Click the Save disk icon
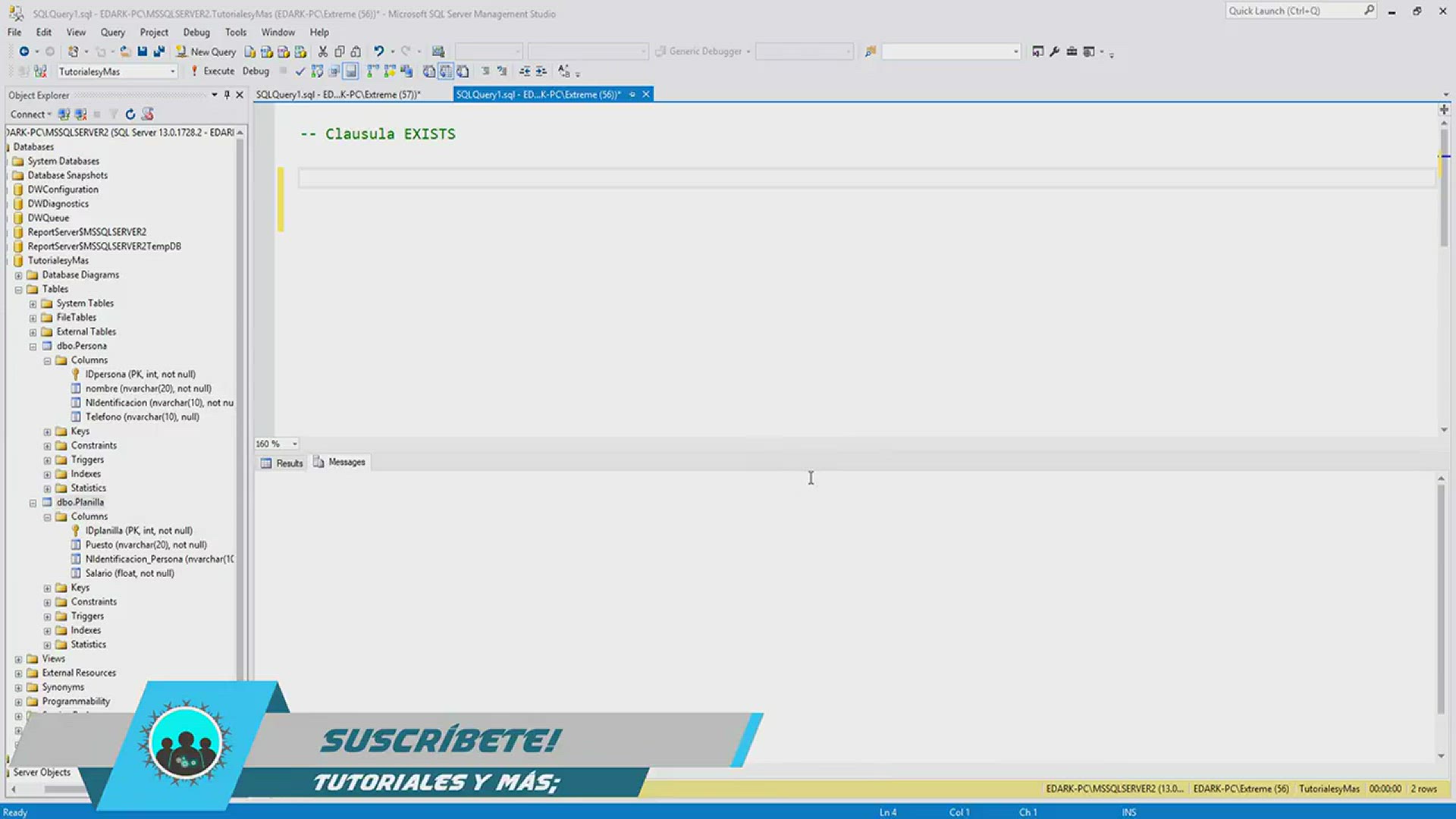The height and width of the screenshot is (819, 1456). pos(142,52)
